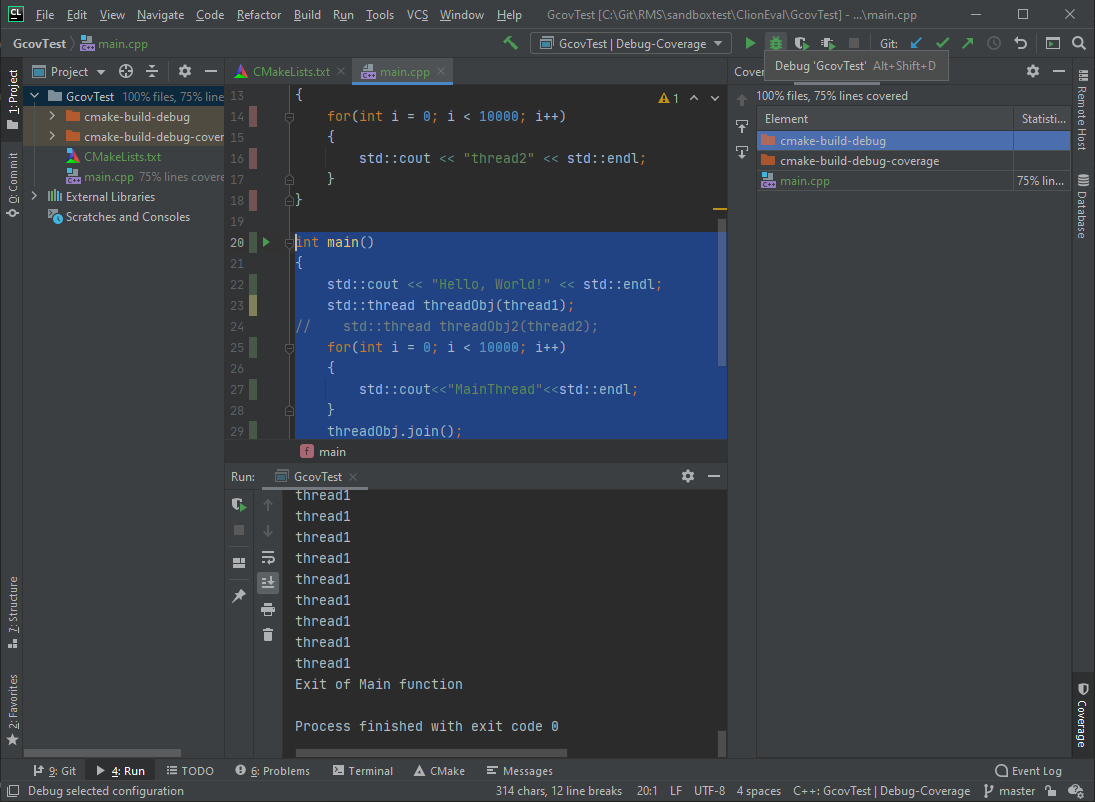Image resolution: width=1095 pixels, height=802 pixels.
Task: Toggle pin tab in Run panel
Action: pyautogui.click(x=239, y=596)
